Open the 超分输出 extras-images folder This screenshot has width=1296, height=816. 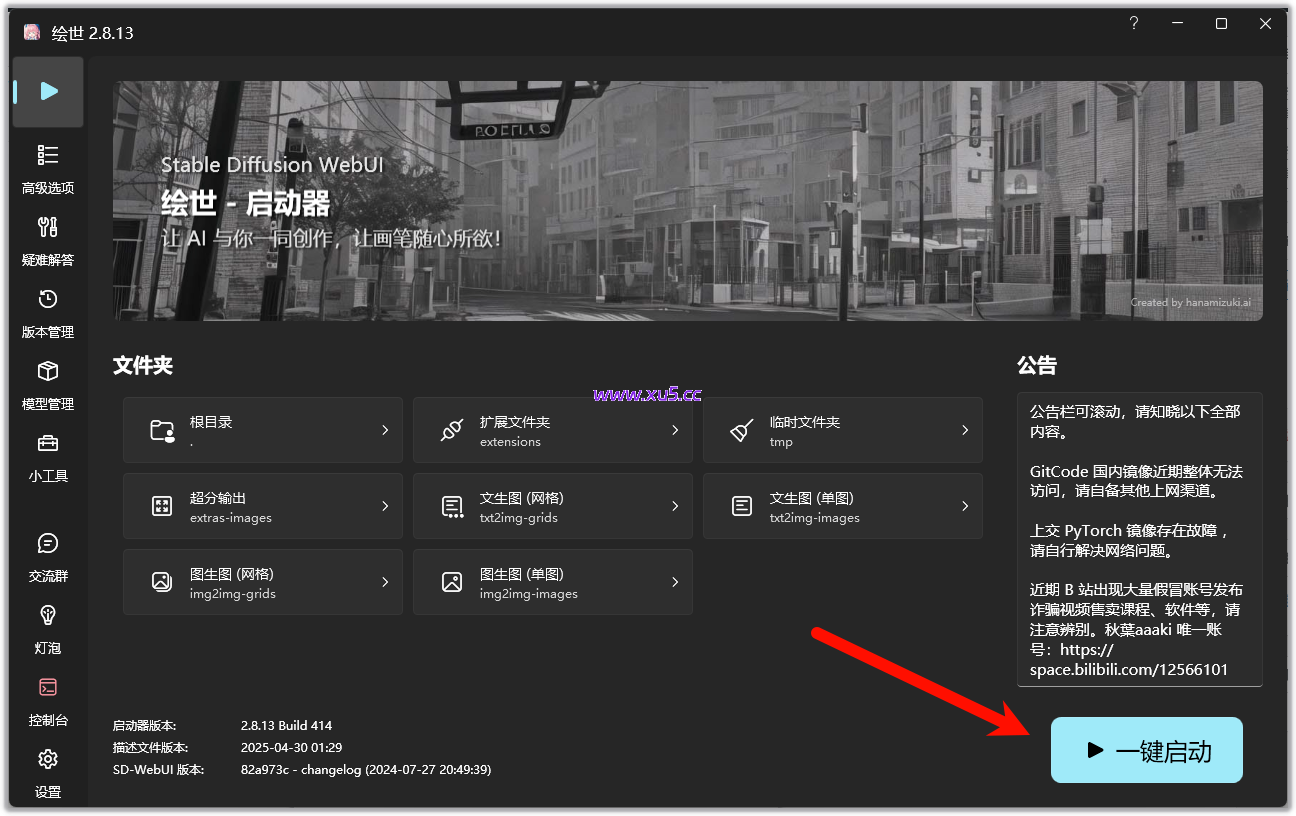pos(262,505)
